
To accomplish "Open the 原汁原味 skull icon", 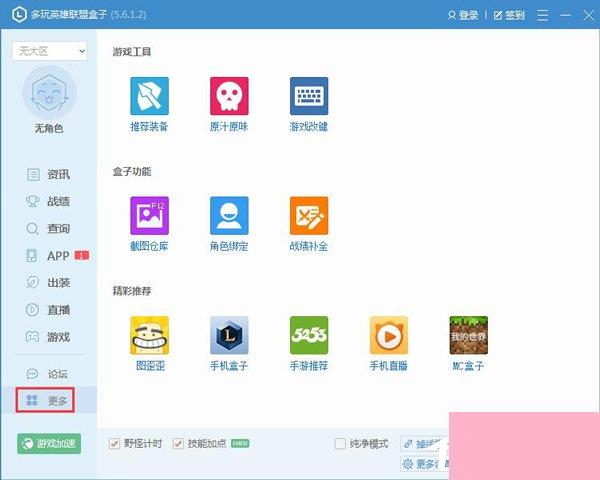I will [x=229, y=96].
